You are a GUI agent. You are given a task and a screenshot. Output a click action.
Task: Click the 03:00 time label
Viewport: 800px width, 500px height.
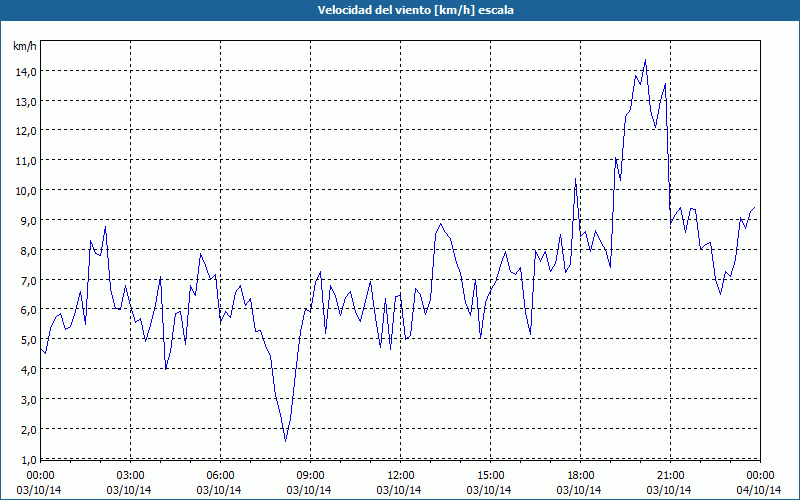pyautogui.click(x=130, y=476)
